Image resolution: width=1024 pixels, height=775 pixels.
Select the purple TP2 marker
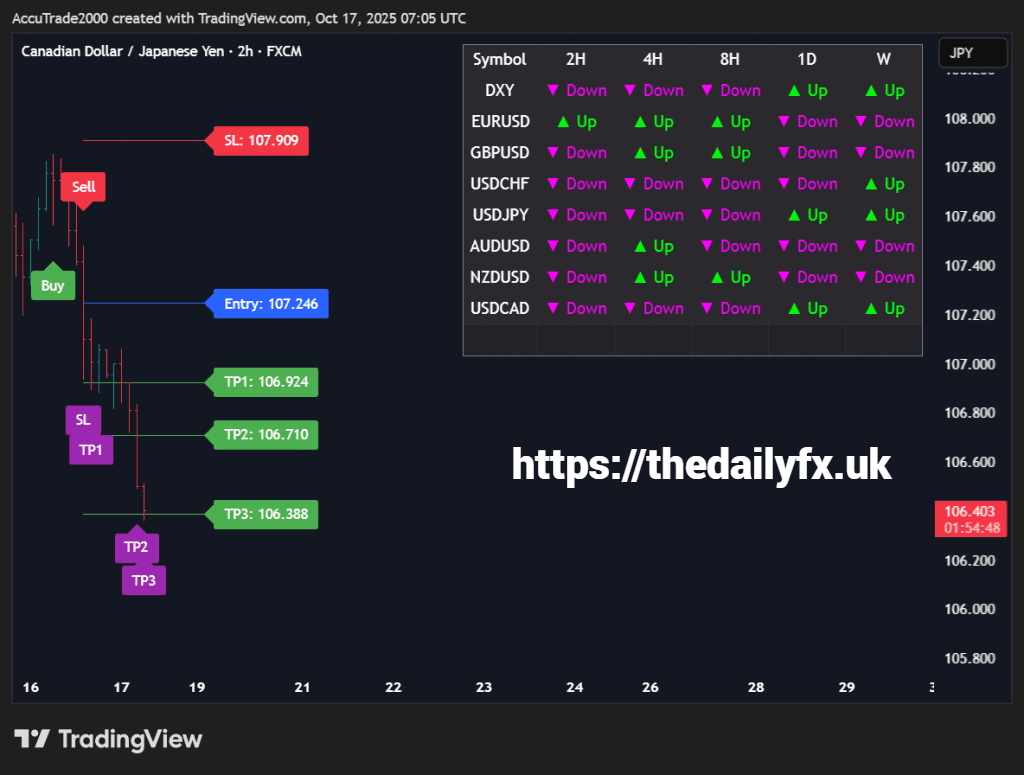tap(137, 547)
